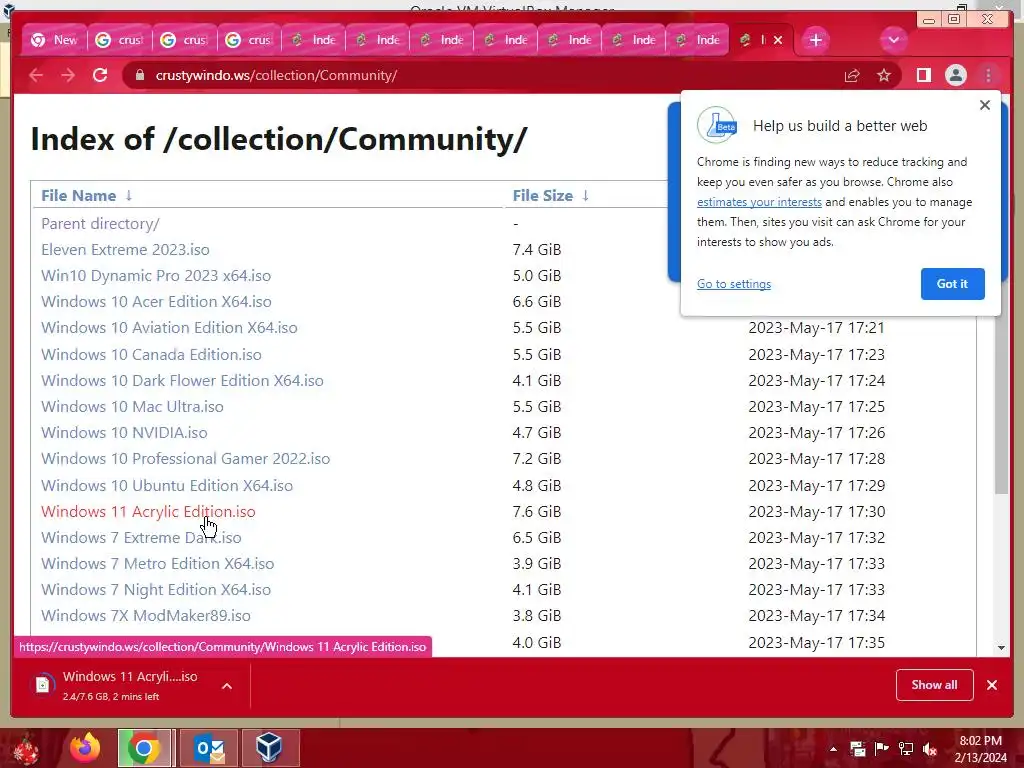Click Windows 11 Acrylic Edition.iso link
The width and height of the screenshot is (1024, 768).
click(148, 512)
